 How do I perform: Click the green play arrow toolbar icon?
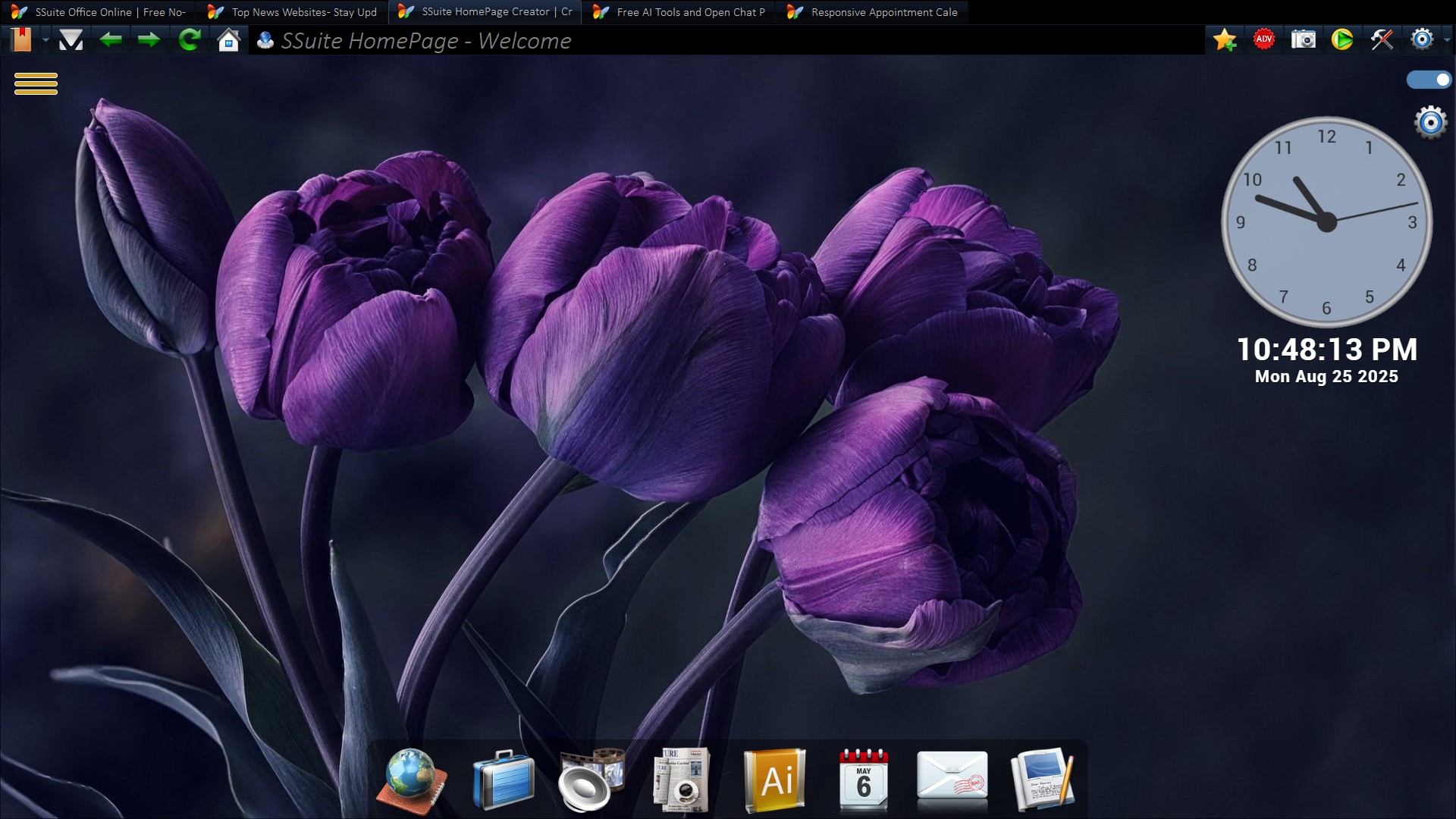point(1342,39)
